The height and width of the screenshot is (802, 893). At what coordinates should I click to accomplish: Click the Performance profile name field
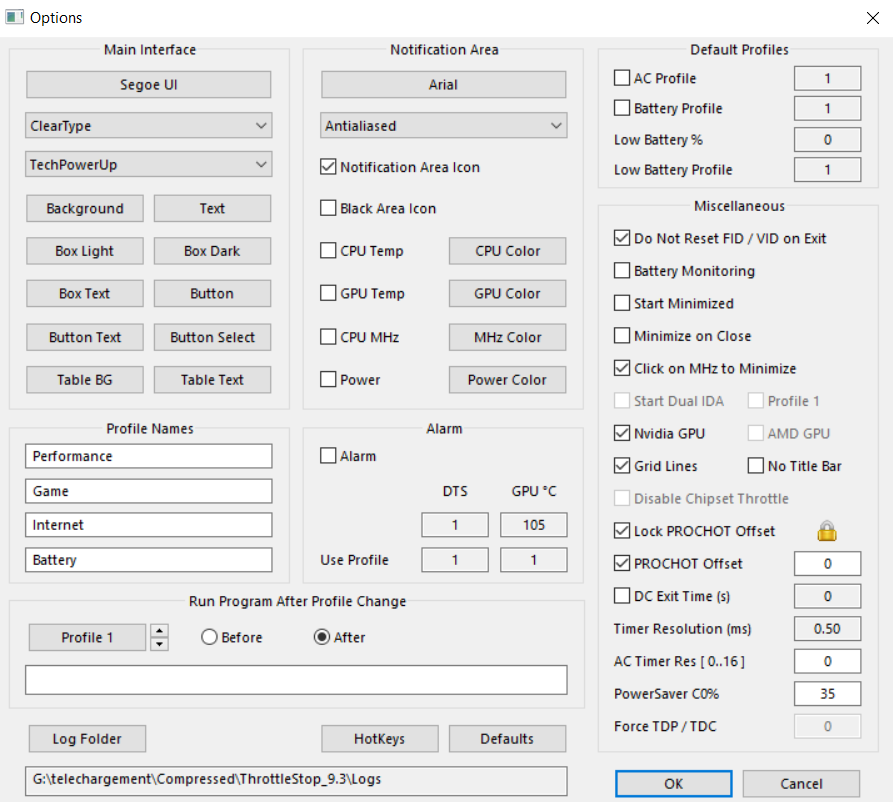(149, 456)
